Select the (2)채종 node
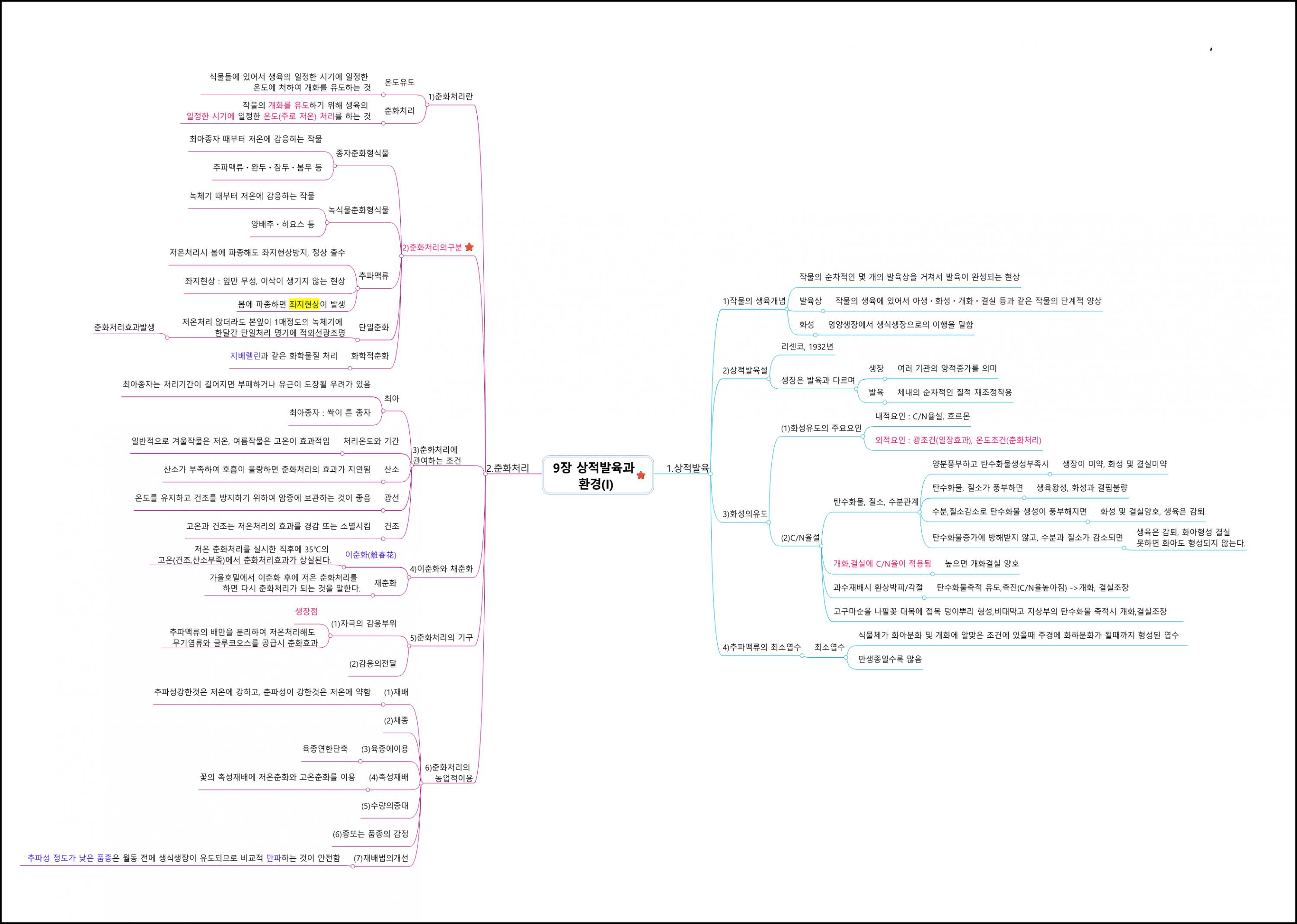This screenshot has height=924, width=1297. click(396, 720)
